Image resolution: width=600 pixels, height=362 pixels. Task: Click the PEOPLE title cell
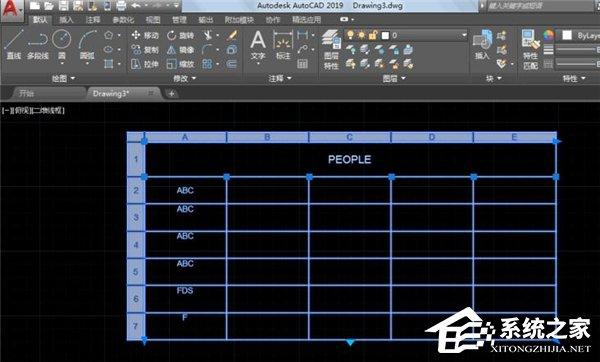[349, 160]
